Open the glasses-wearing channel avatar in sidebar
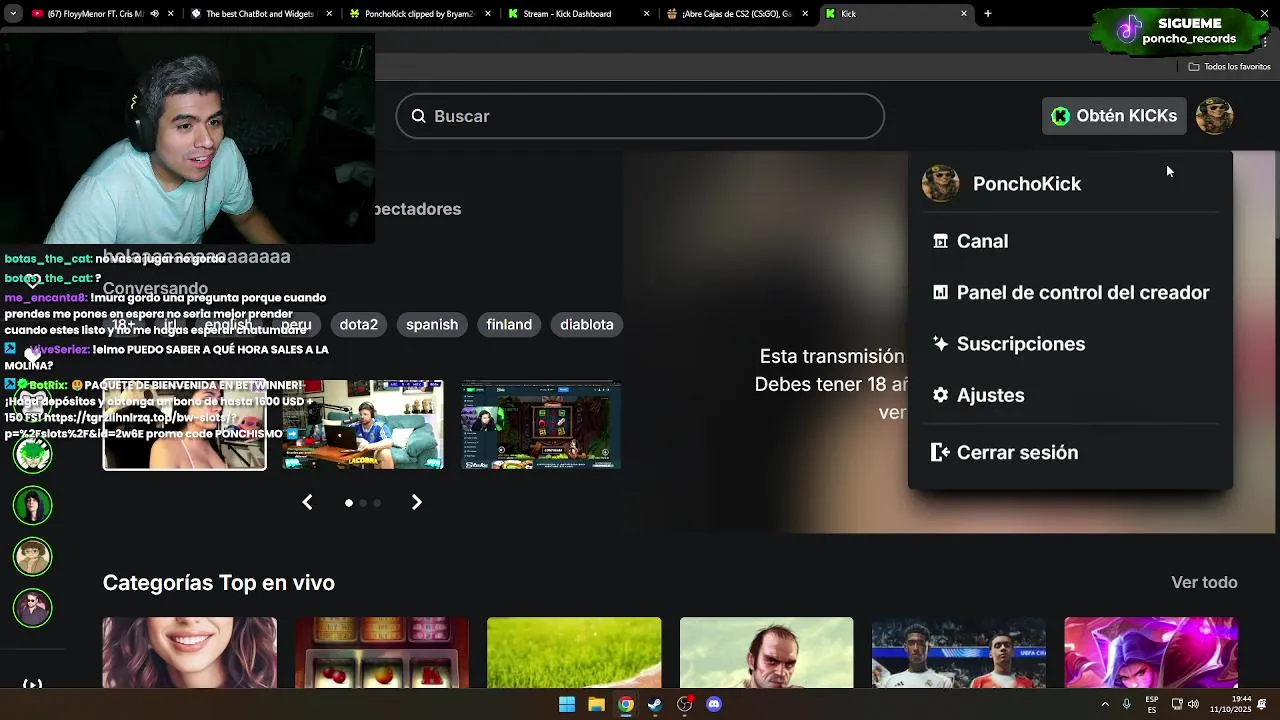Viewport: 1280px width, 720px height. [x=32, y=557]
